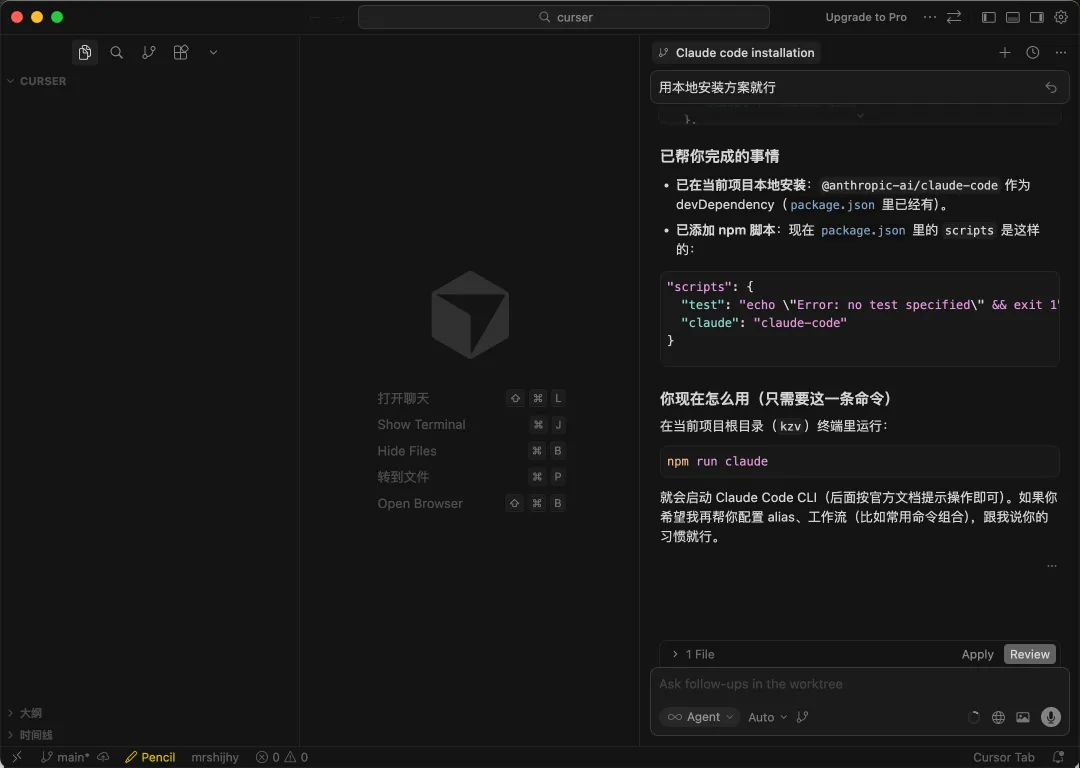Click Upgrade to Pro

(x=866, y=17)
